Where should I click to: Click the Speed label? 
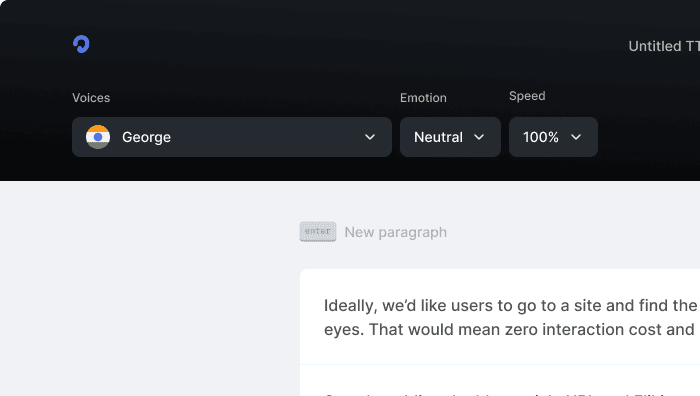[527, 96]
